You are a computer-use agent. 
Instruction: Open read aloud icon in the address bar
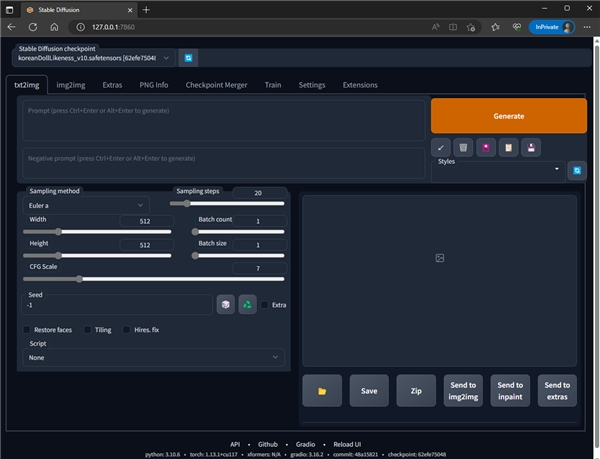435,27
